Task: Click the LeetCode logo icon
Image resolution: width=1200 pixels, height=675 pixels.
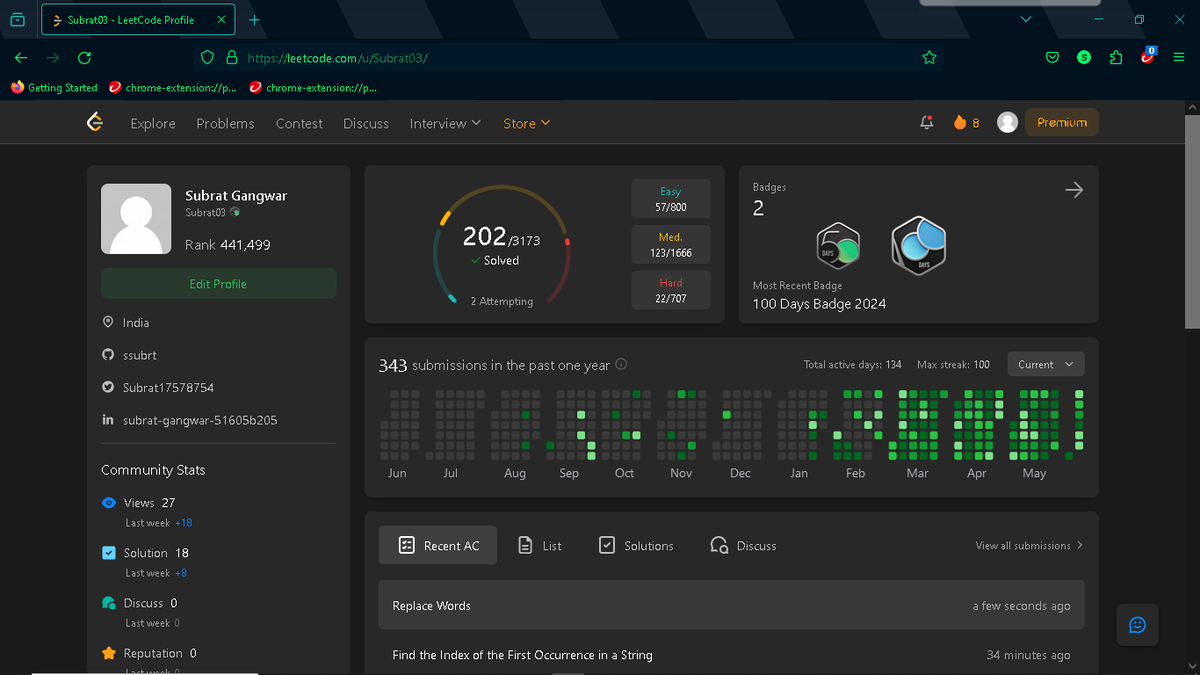Action: [x=95, y=122]
